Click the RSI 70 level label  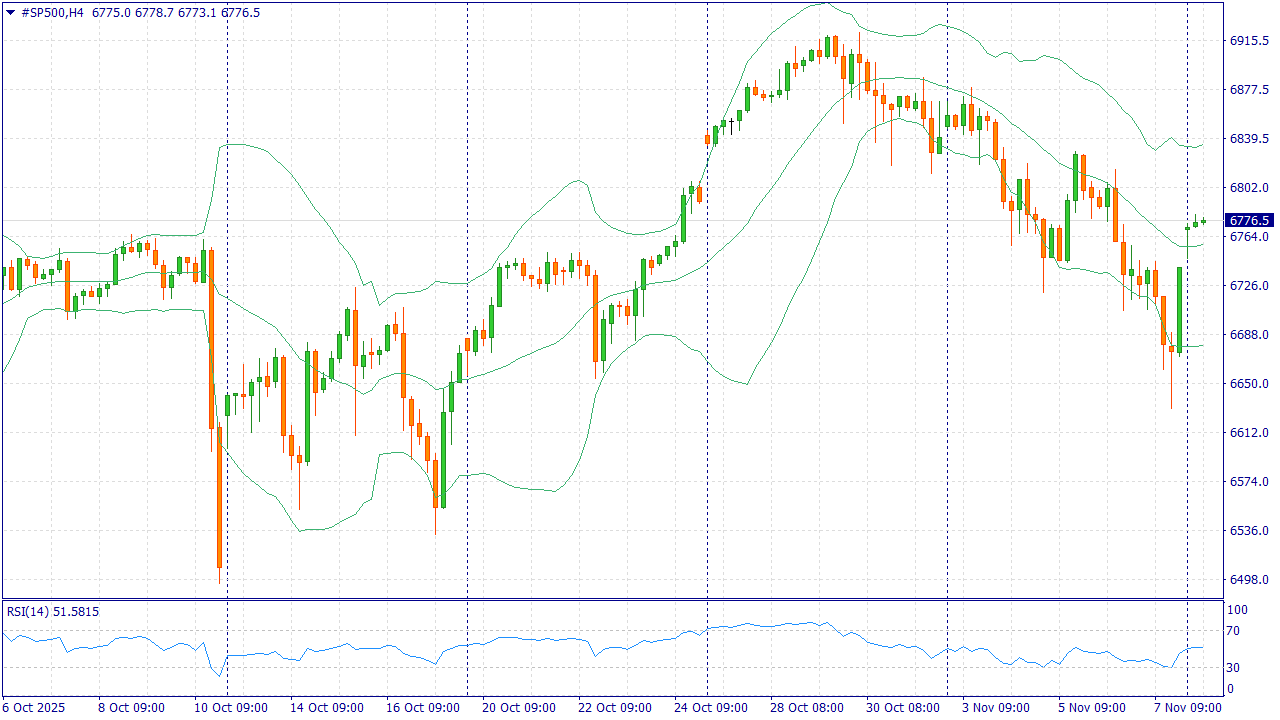[1233, 631]
